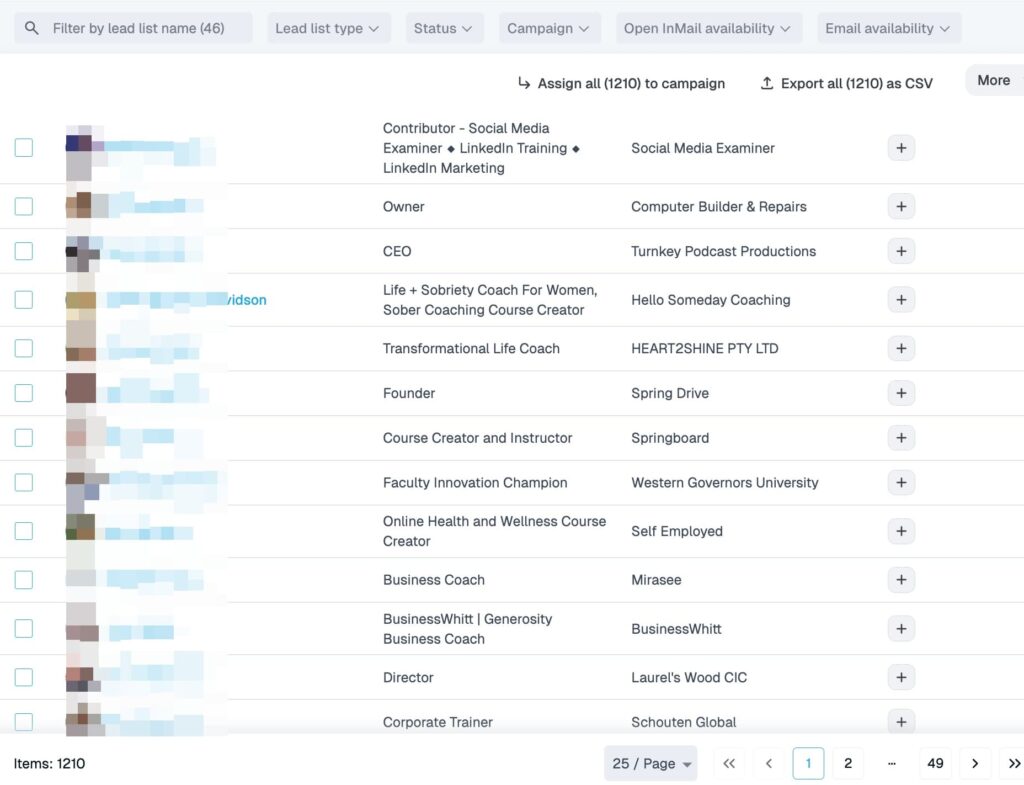This screenshot has height=785, width=1024.
Task: Add the Spring Drive founder with plus
Action: 901,393
